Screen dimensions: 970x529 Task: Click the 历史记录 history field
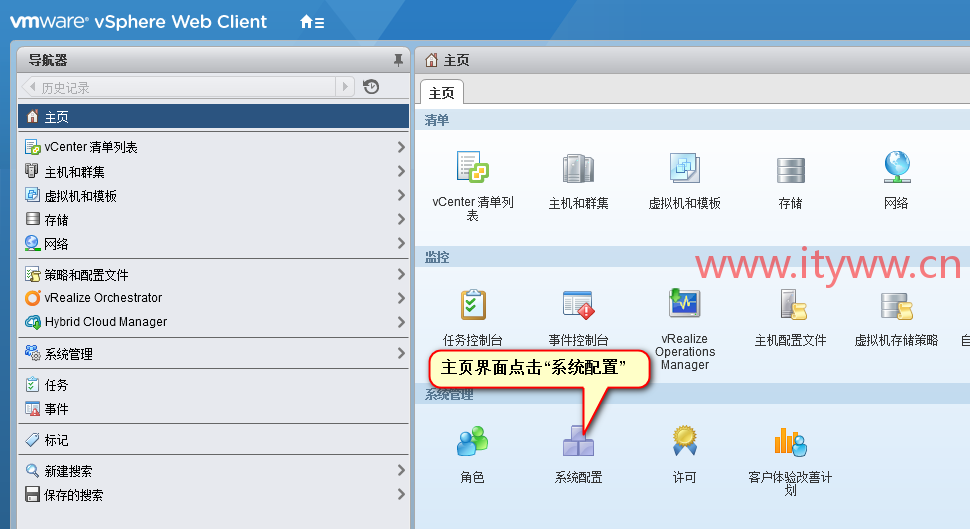pyautogui.click(x=187, y=87)
